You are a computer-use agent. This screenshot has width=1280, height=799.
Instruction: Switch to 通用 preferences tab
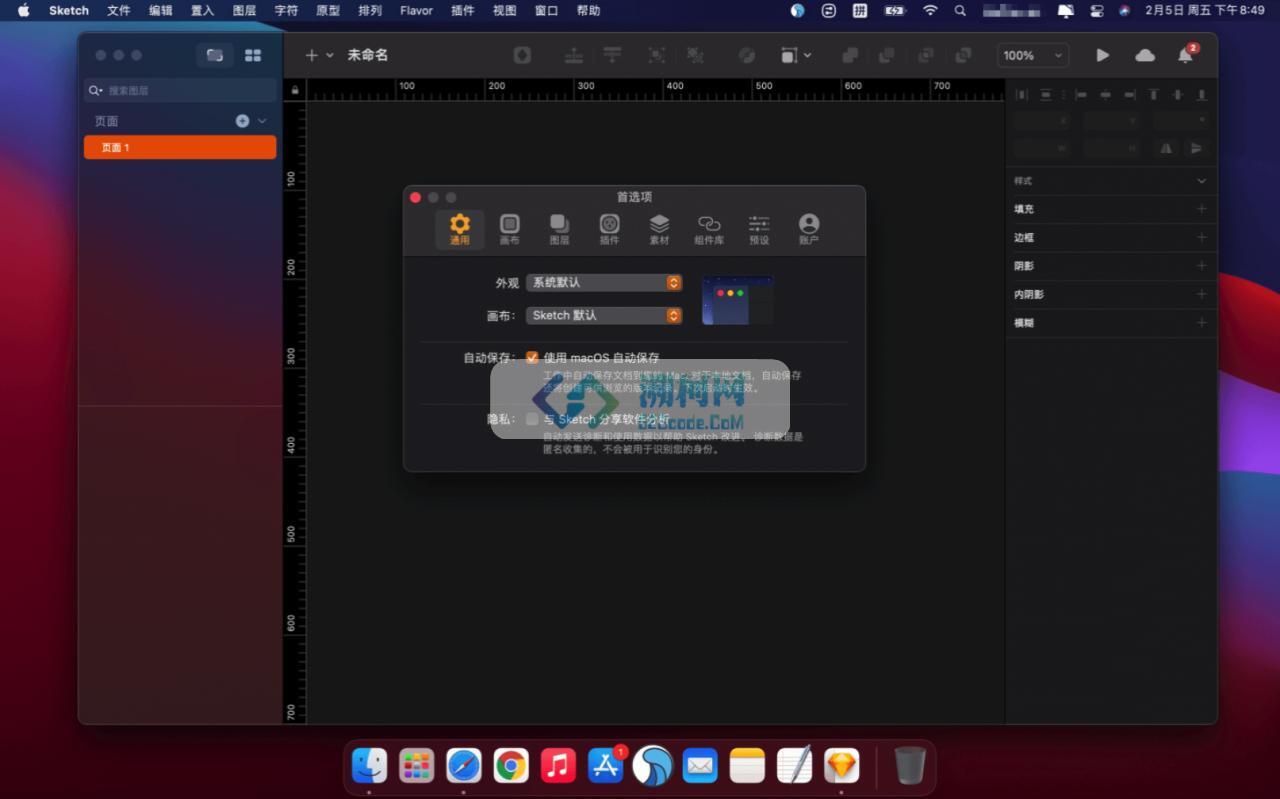tap(460, 229)
